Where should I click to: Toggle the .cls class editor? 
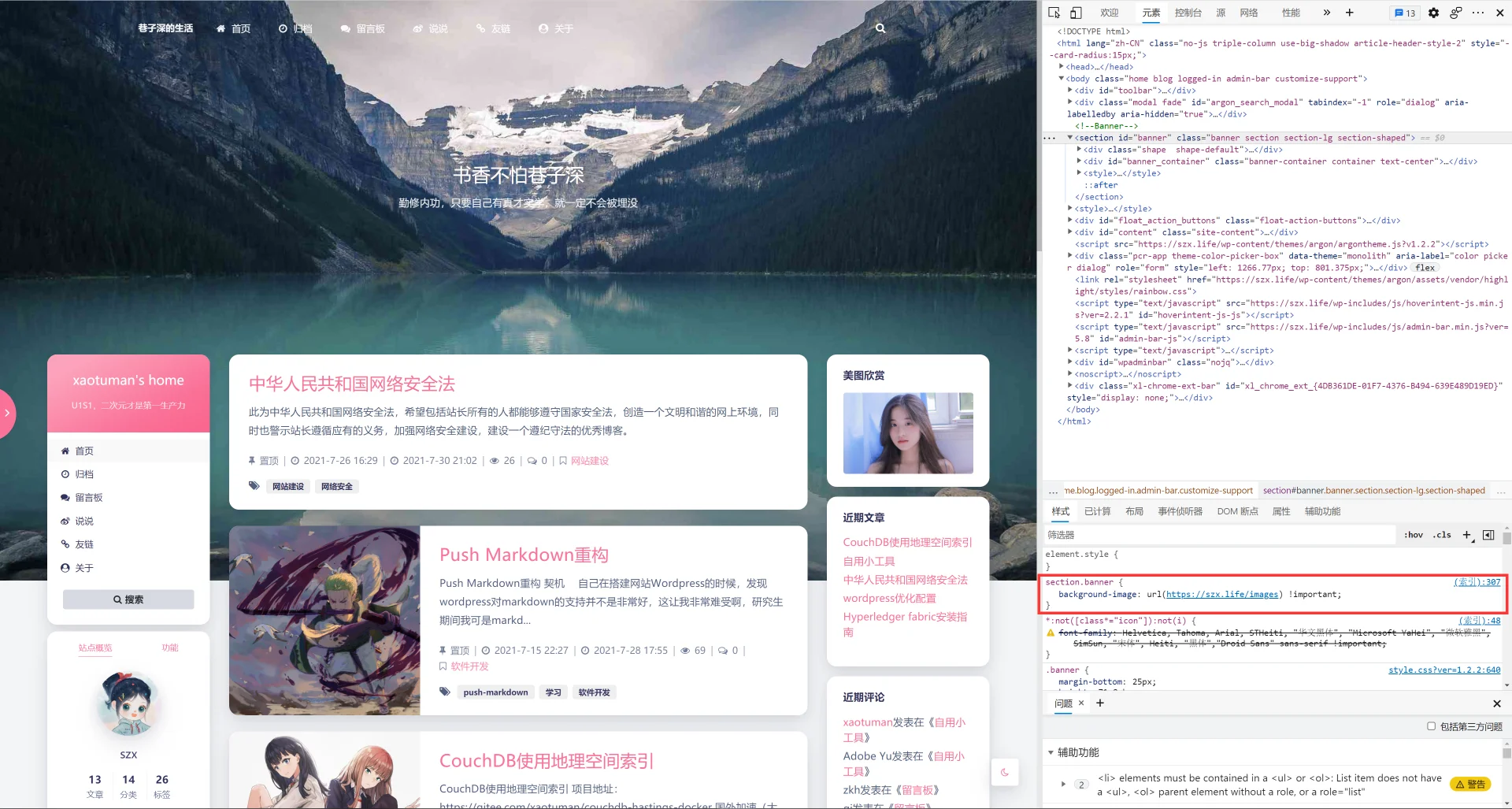tap(1442, 535)
